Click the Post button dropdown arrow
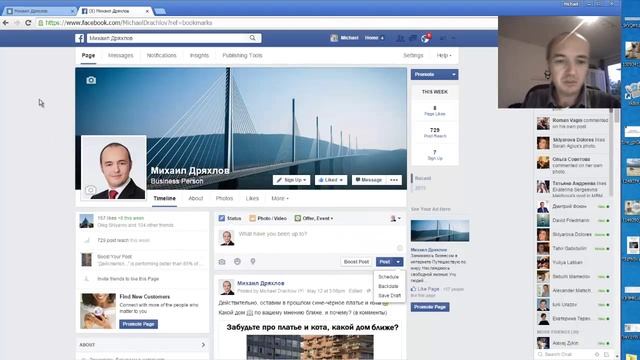Screen dimensions: 640x360 398,262
